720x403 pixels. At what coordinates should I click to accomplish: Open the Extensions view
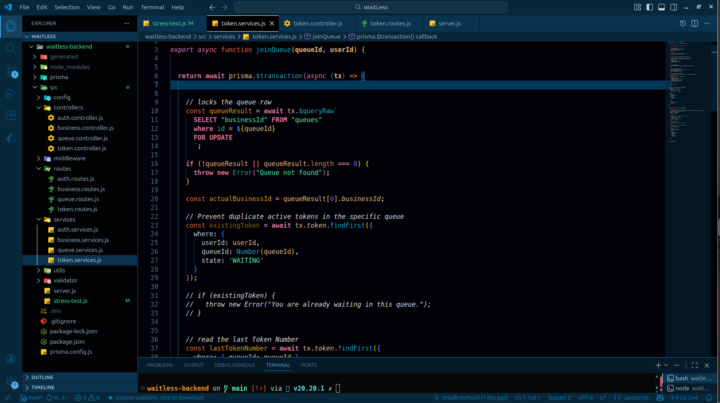pos(11,115)
